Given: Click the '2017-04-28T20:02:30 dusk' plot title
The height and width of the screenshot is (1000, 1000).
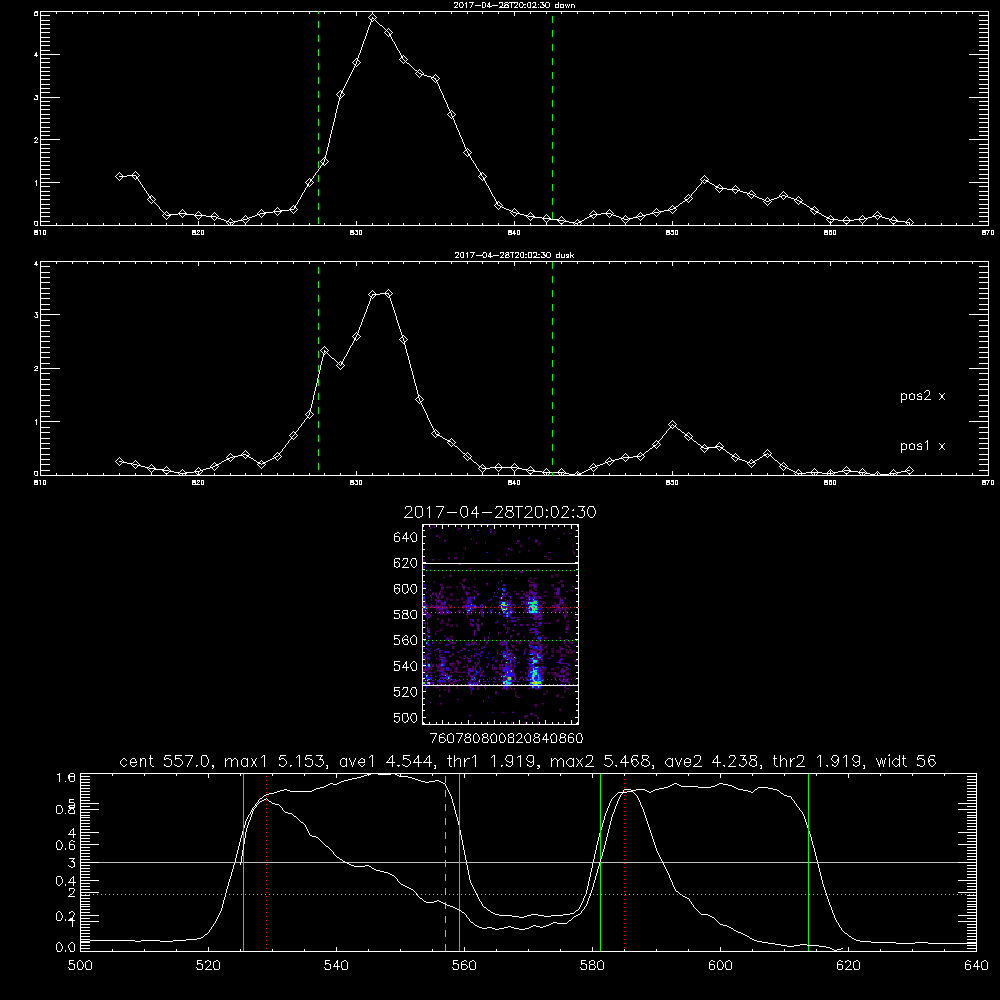Looking at the screenshot, I should coord(514,255).
